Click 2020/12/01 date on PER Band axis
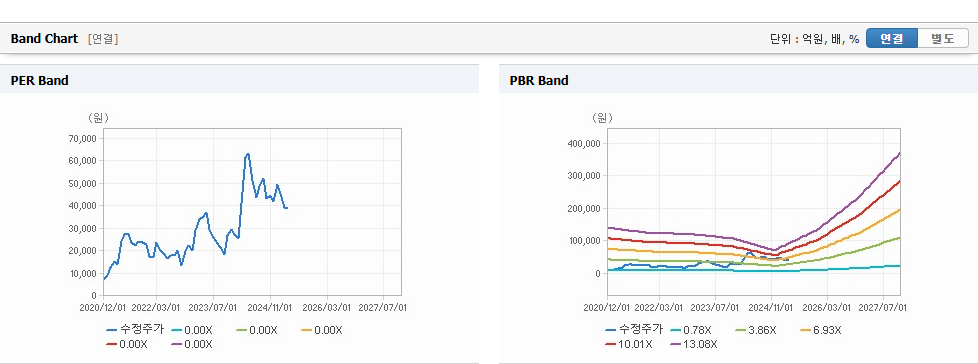Screen dimensions: 978x364 [102, 307]
